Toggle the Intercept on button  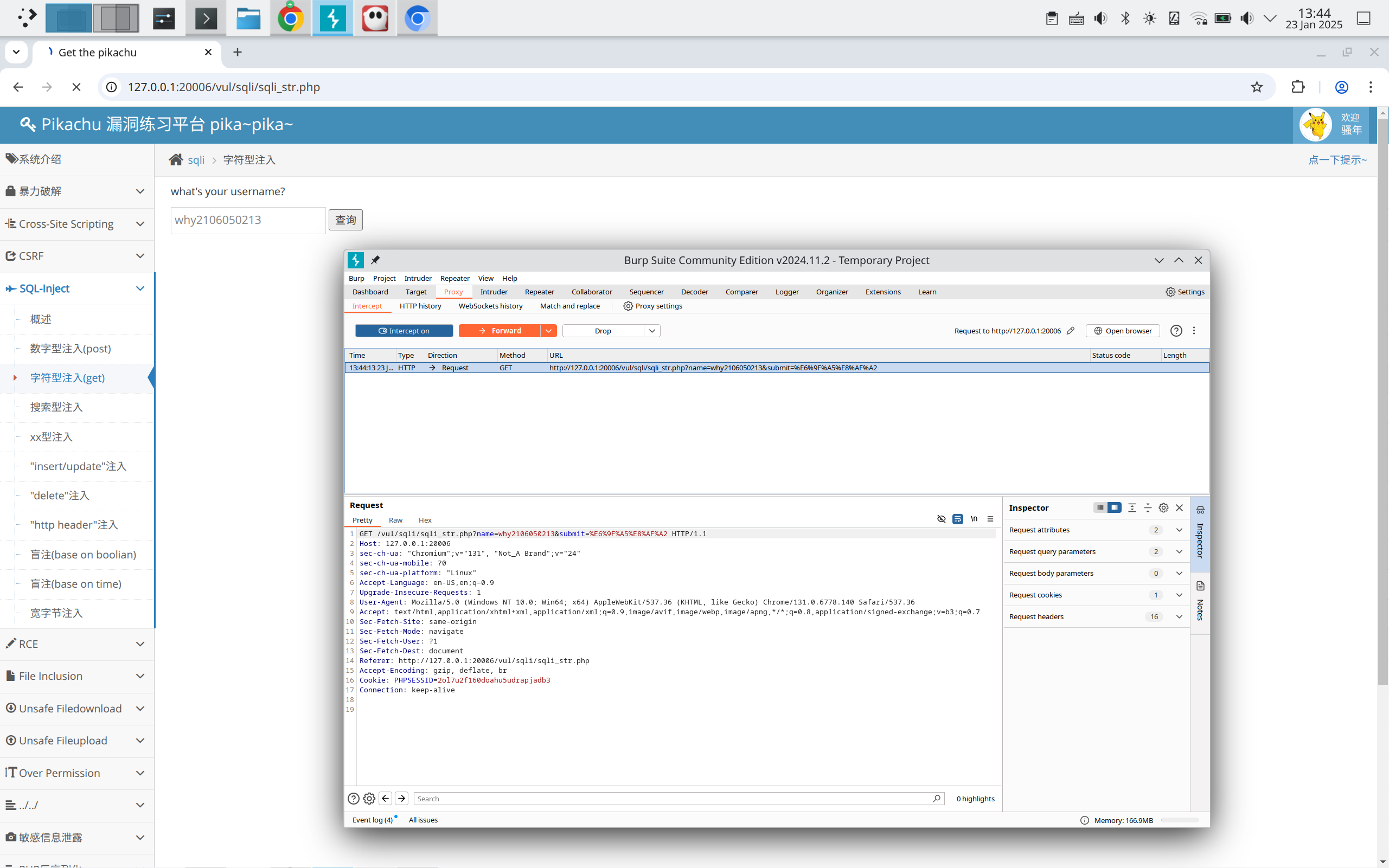pyautogui.click(x=404, y=331)
